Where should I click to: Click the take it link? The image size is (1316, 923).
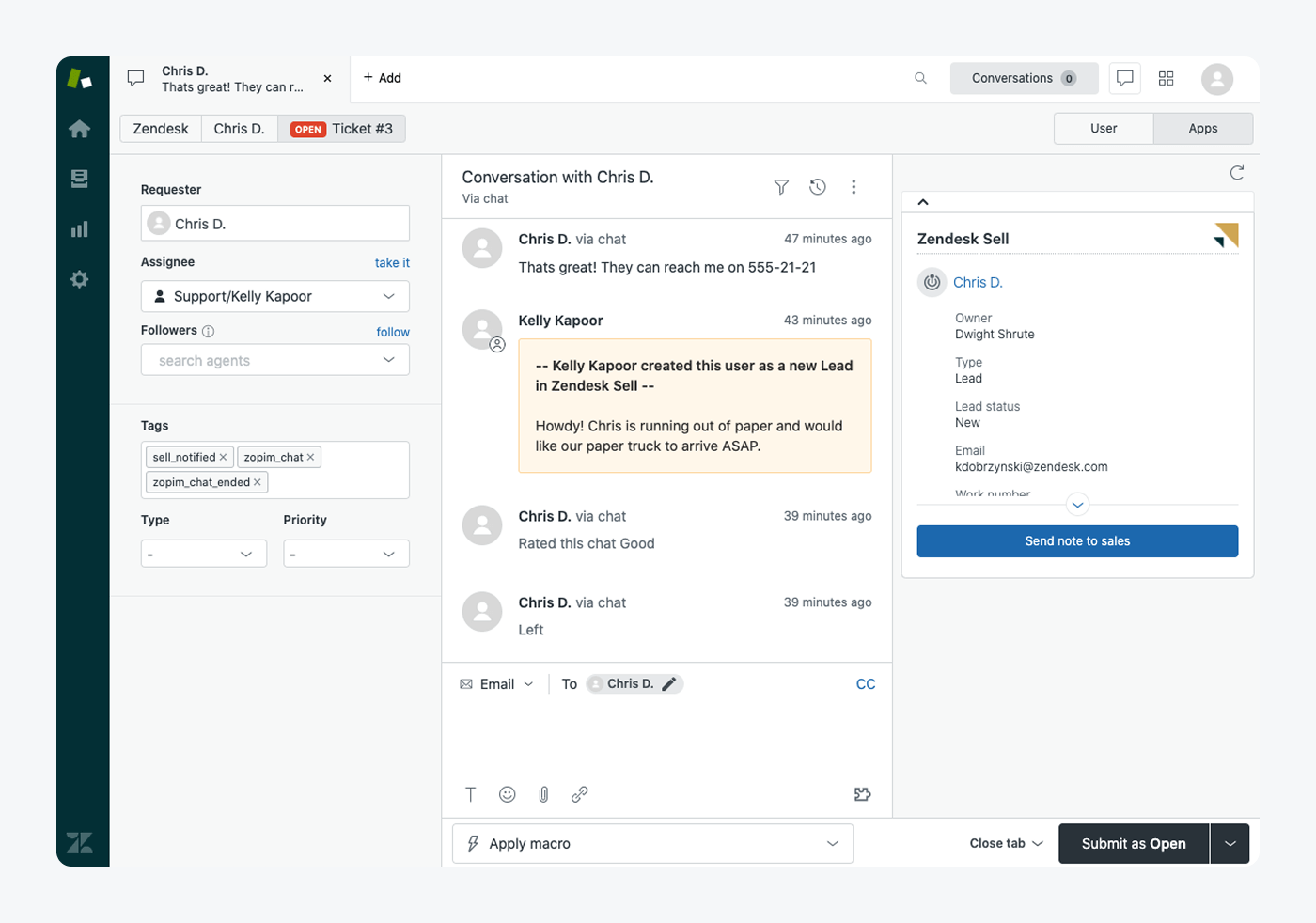point(392,263)
